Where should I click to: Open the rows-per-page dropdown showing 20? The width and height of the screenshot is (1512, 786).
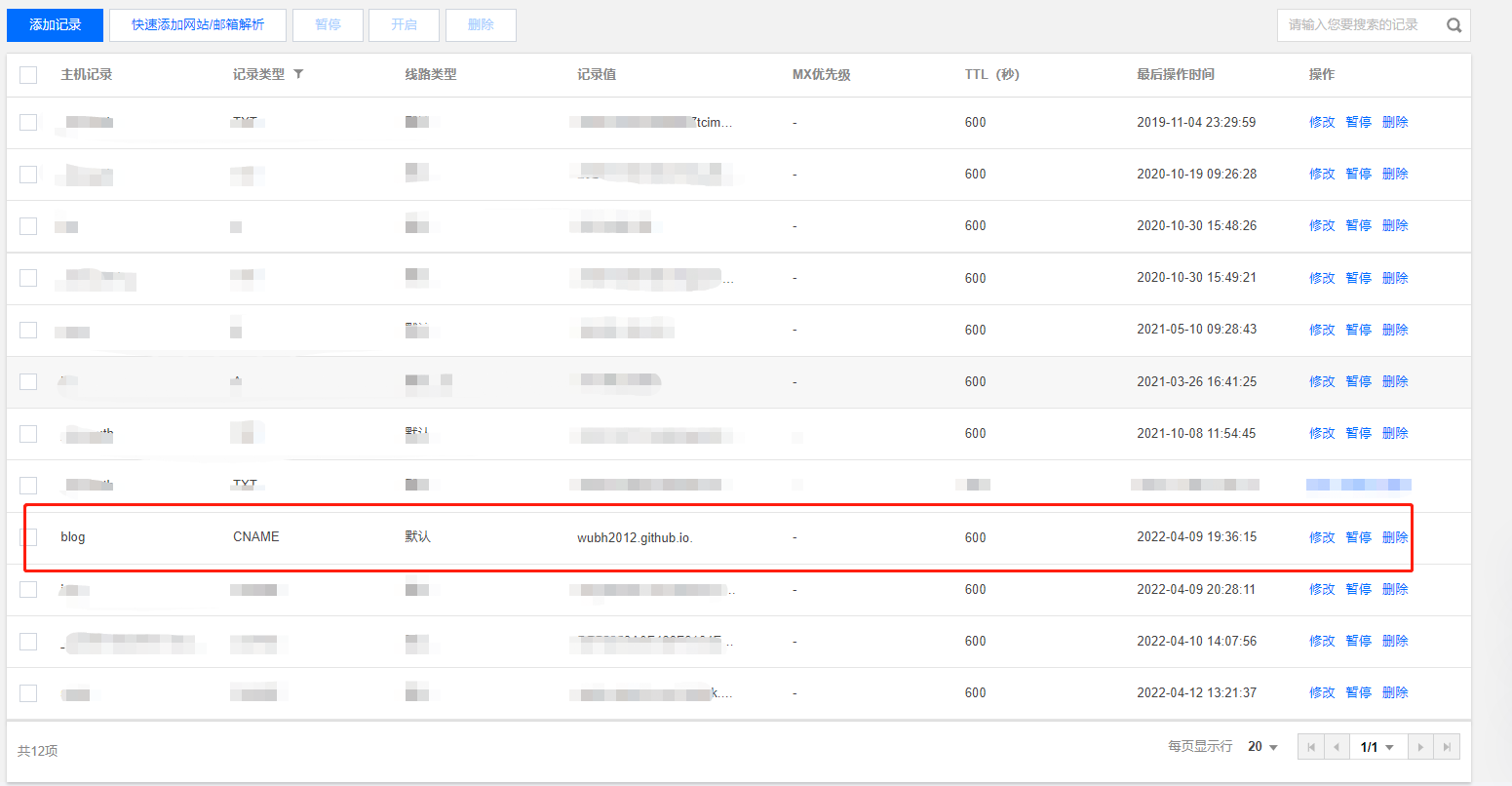pos(1262,746)
